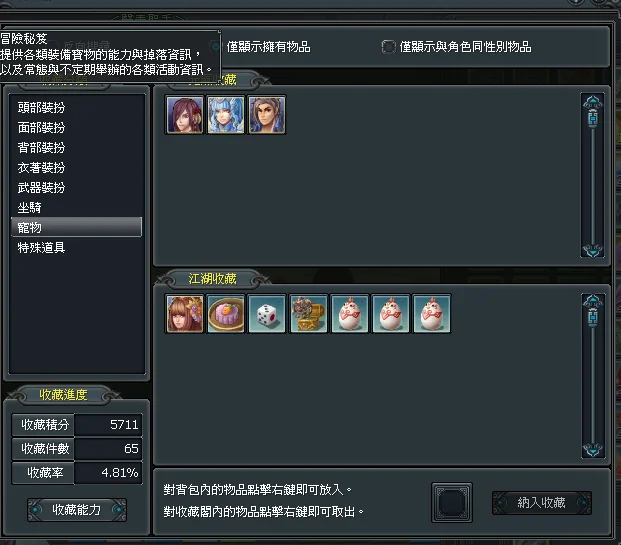Select the white dice item

(x=267, y=314)
